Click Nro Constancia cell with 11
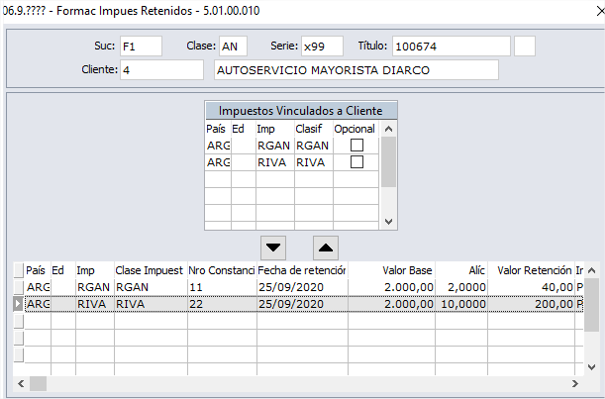The height and width of the screenshot is (399, 605). (x=222, y=287)
